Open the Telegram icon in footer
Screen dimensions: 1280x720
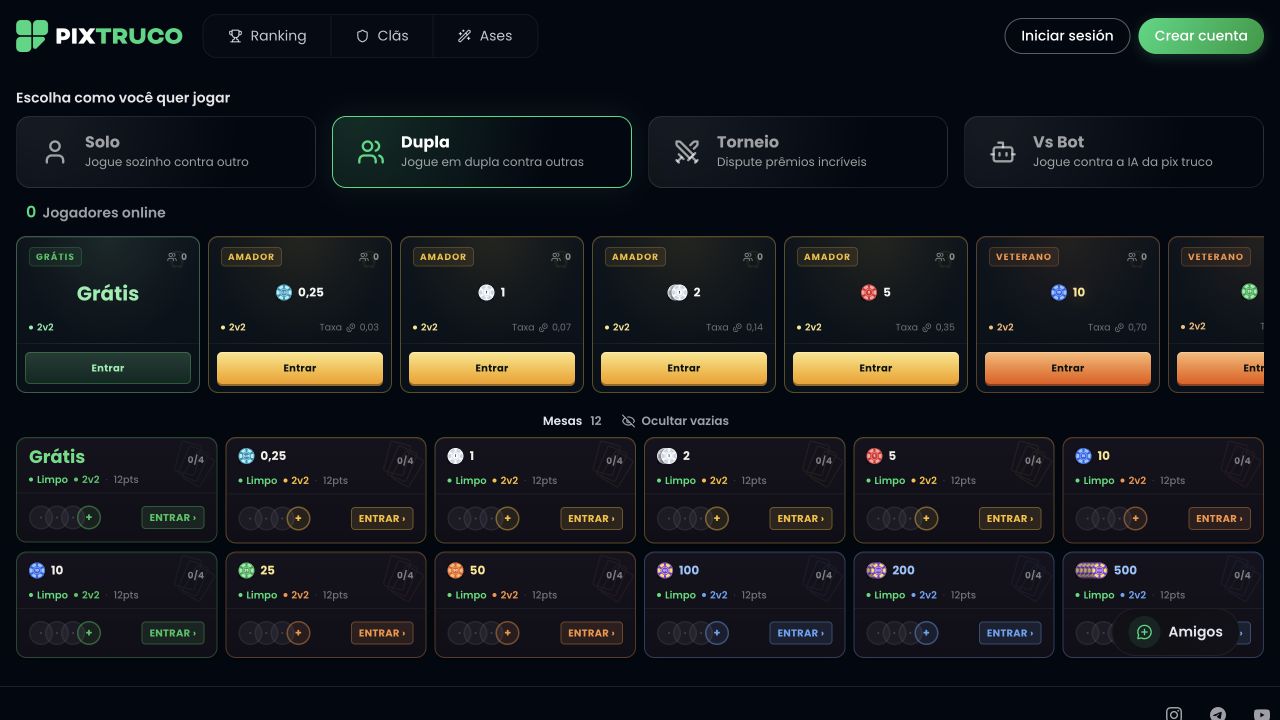[x=1218, y=713]
